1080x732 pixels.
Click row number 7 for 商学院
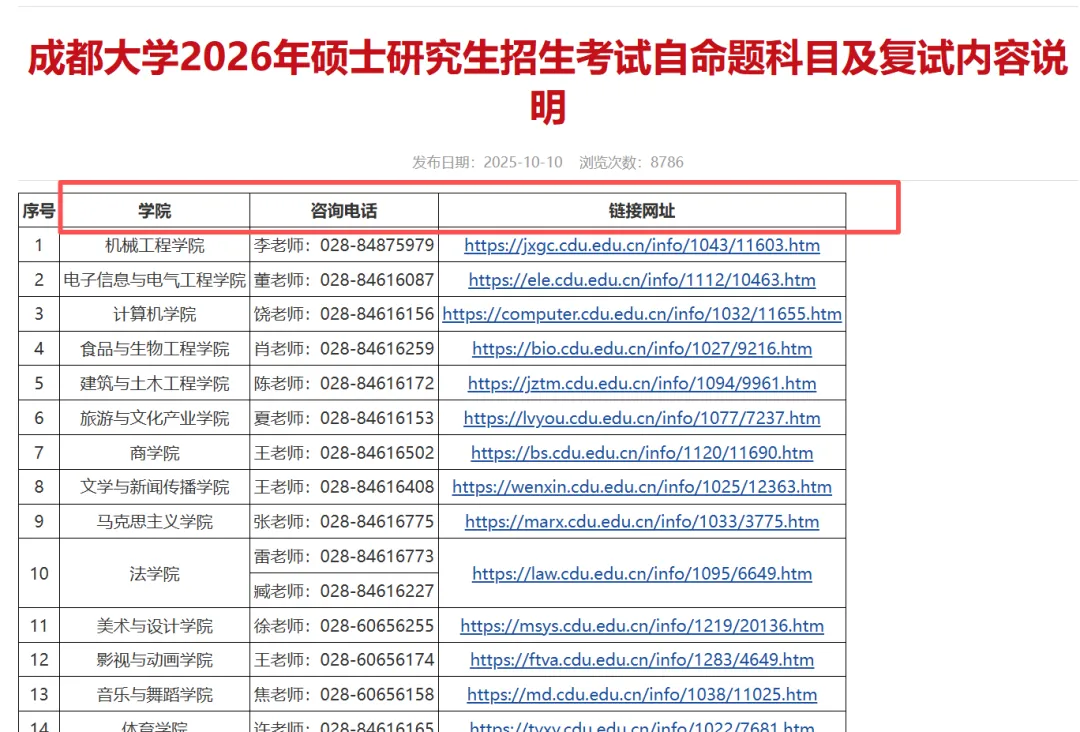(39, 452)
